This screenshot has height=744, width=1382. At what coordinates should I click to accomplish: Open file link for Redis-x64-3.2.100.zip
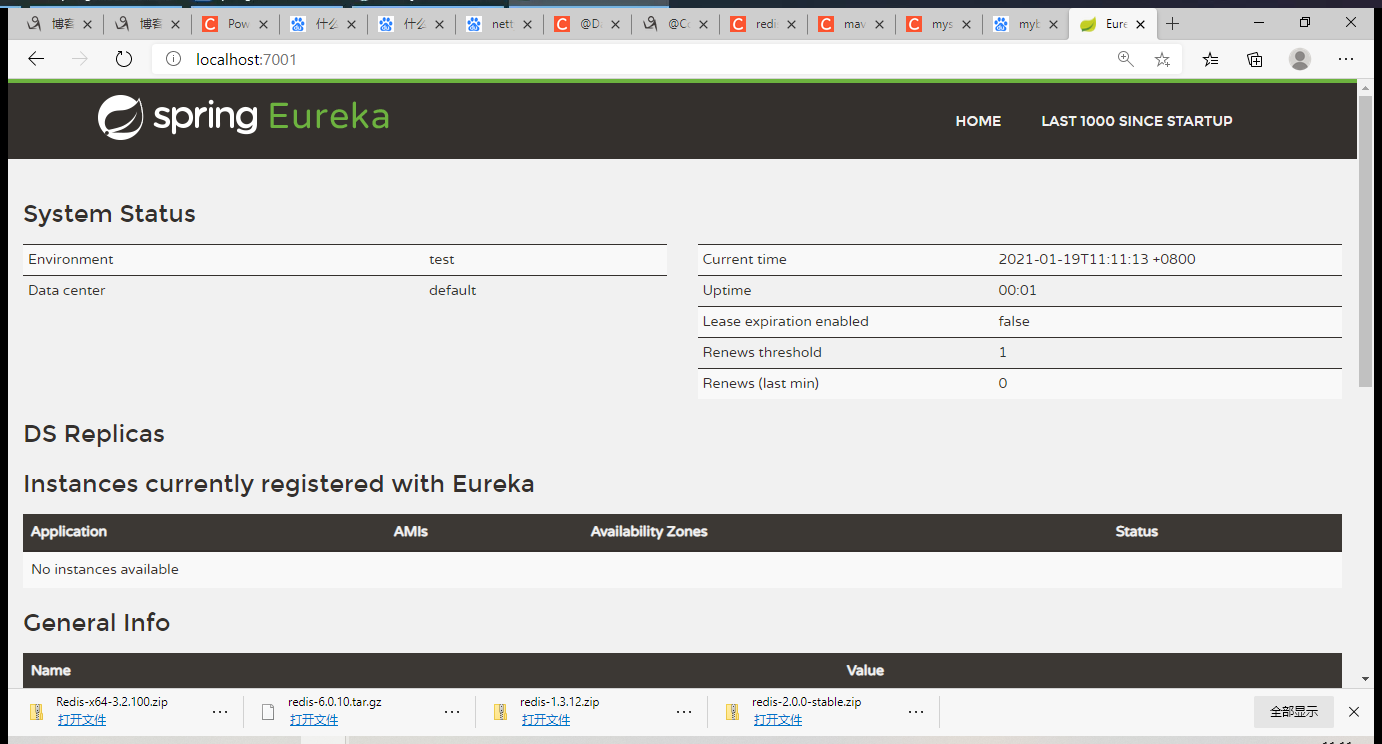(x=82, y=720)
